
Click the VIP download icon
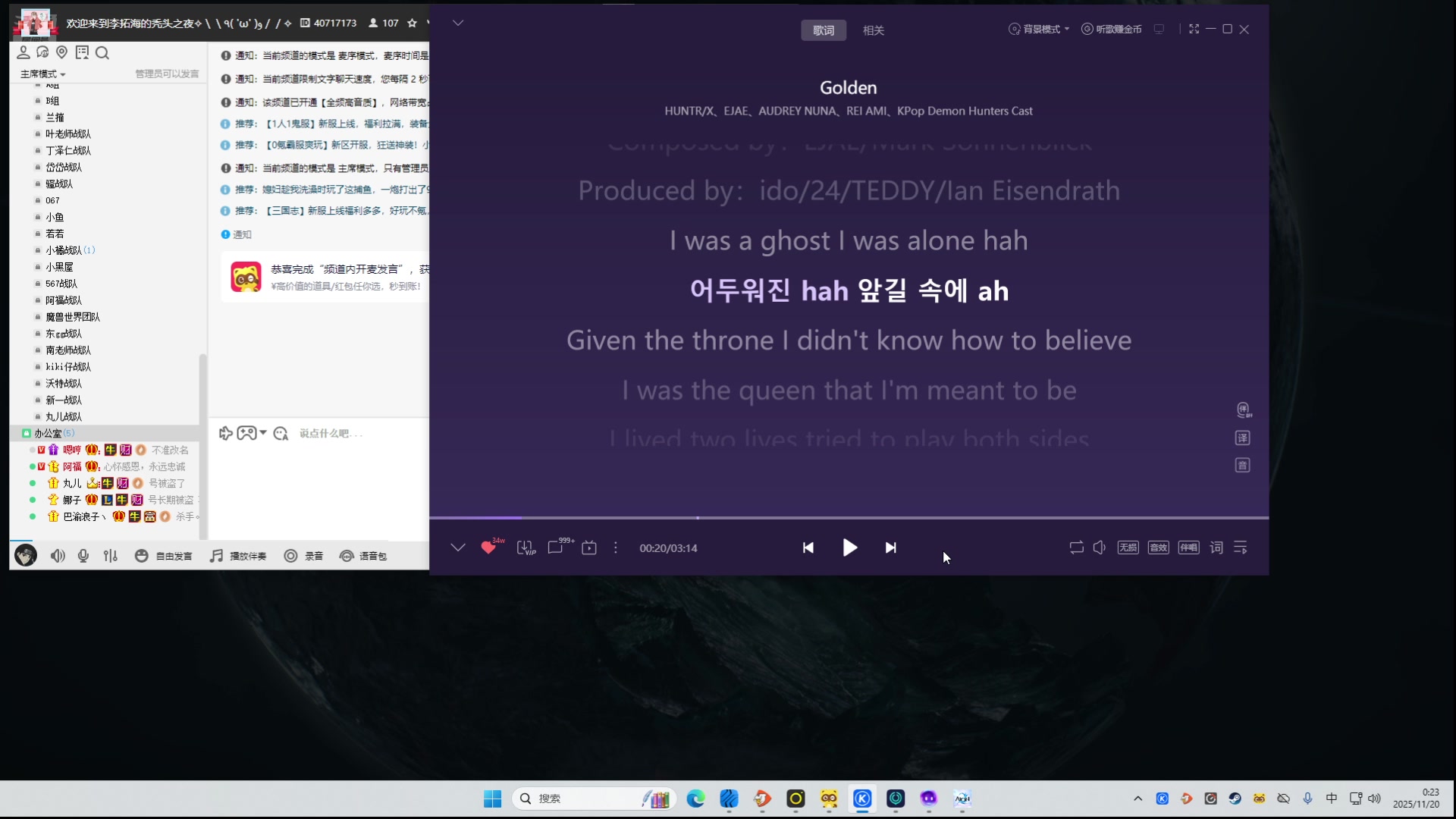(526, 548)
